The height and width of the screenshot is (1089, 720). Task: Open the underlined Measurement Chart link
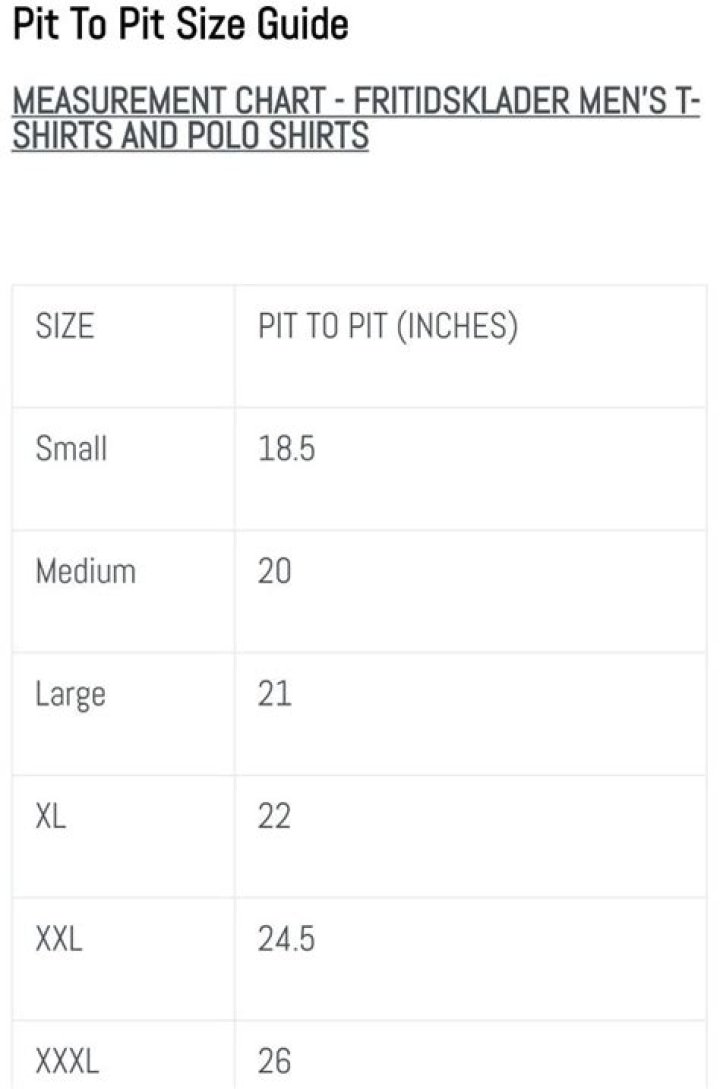point(355,103)
